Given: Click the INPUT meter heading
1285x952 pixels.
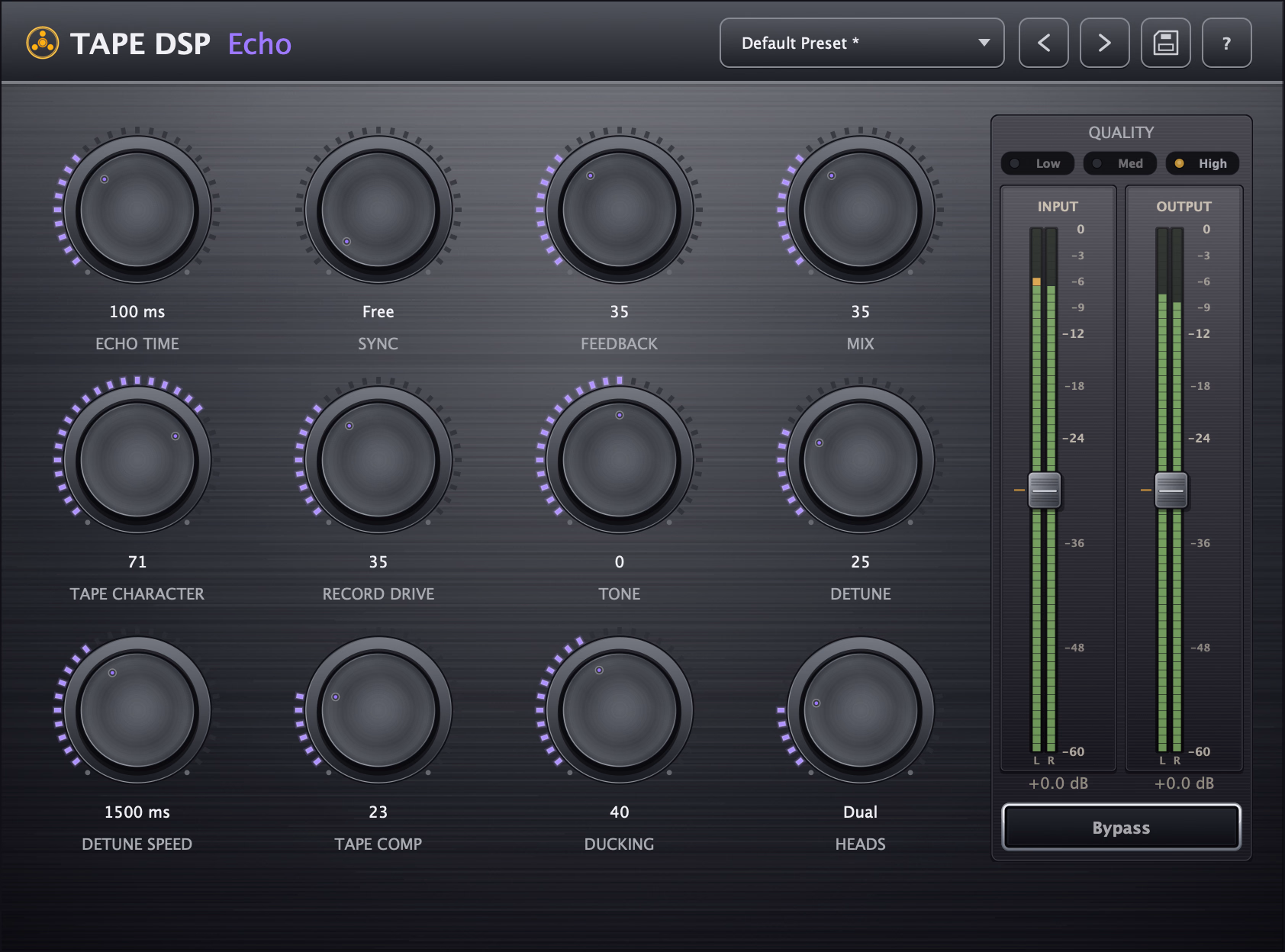Looking at the screenshot, I should coord(1058,207).
